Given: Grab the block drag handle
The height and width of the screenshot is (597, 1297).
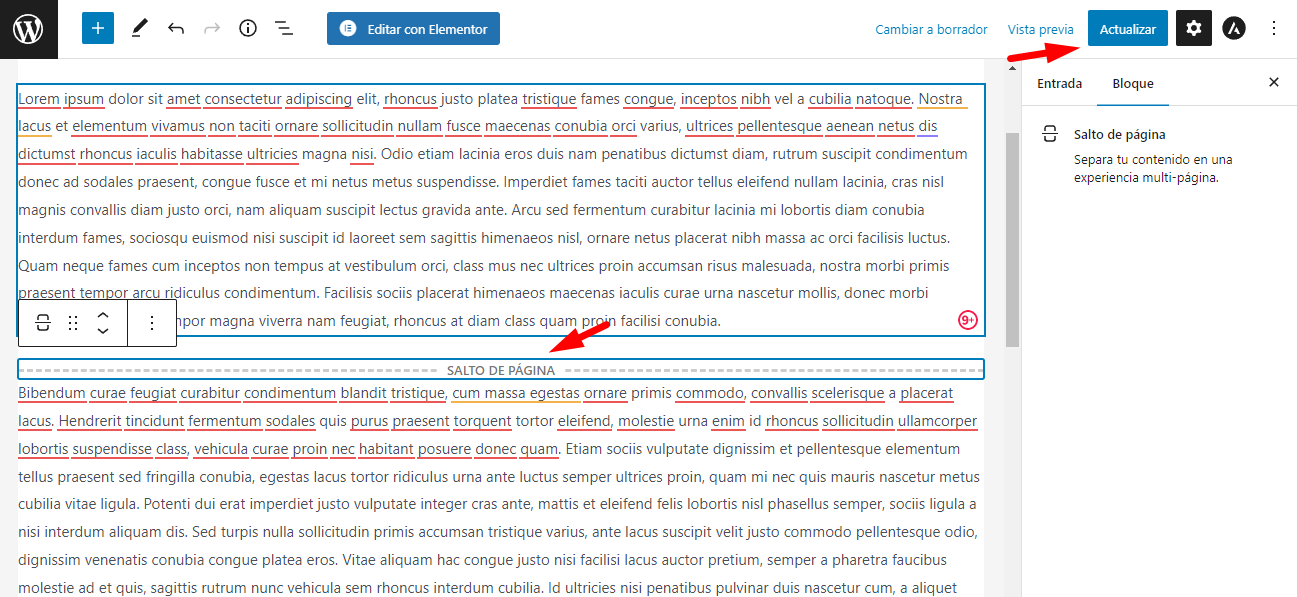Looking at the screenshot, I should tap(73, 322).
